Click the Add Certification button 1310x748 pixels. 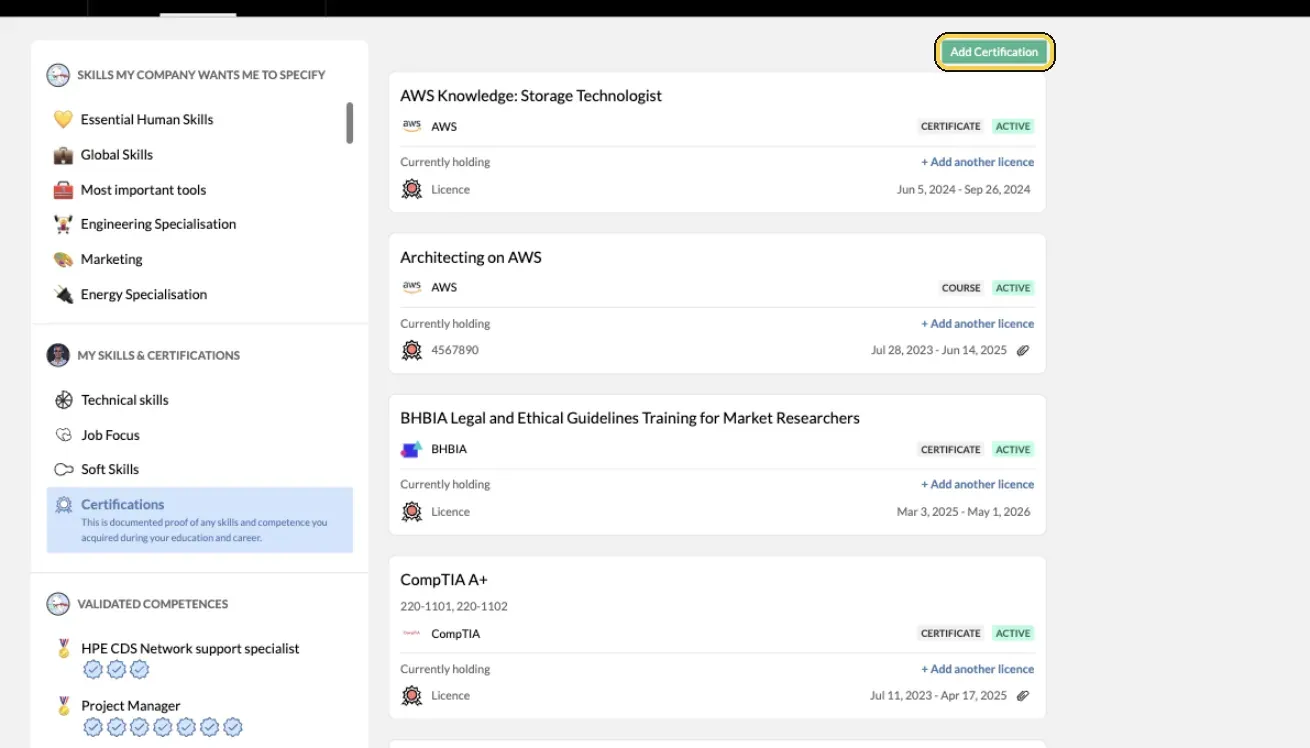tap(994, 52)
